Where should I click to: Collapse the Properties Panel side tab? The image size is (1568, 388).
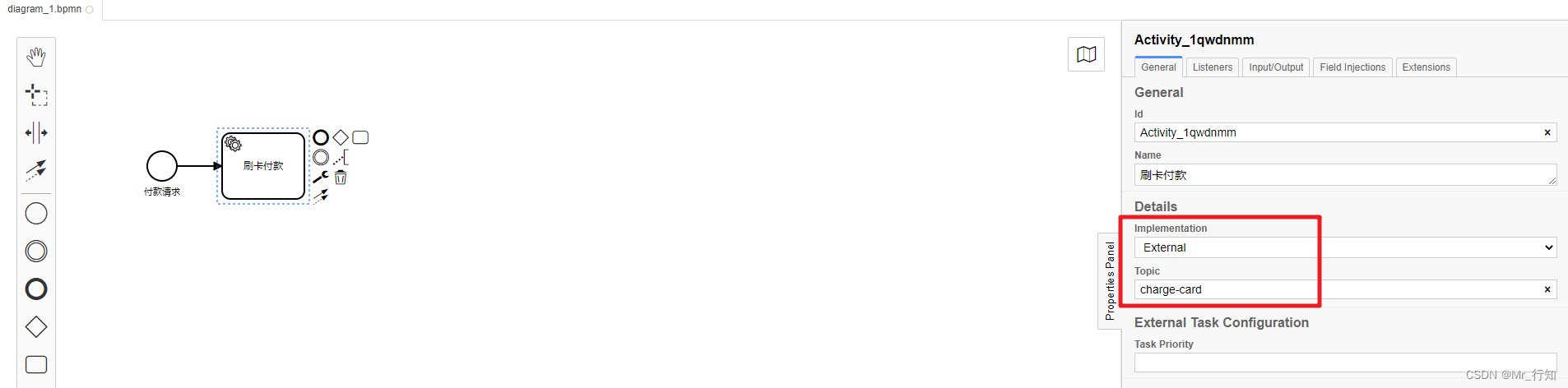click(1110, 281)
